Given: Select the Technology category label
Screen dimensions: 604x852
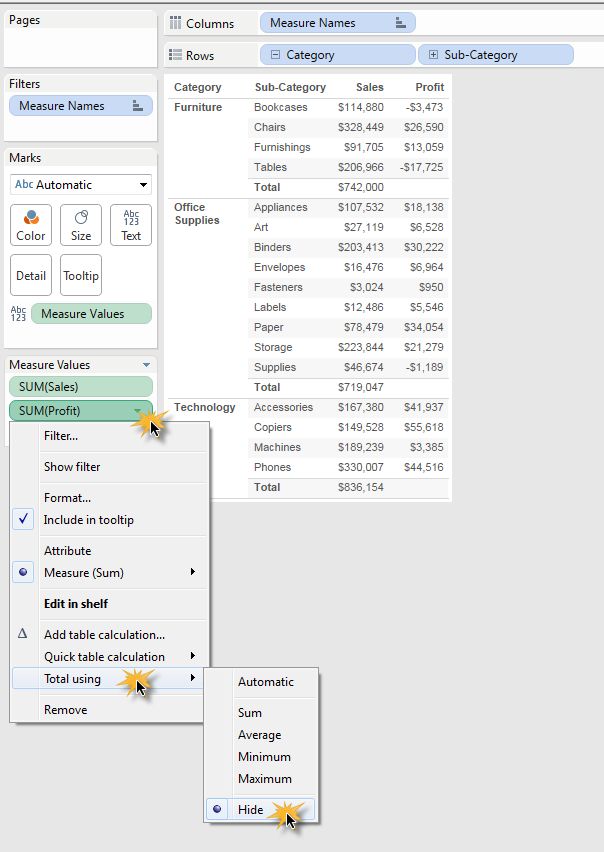Looking at the screenshot, I should tap(205, 407).
